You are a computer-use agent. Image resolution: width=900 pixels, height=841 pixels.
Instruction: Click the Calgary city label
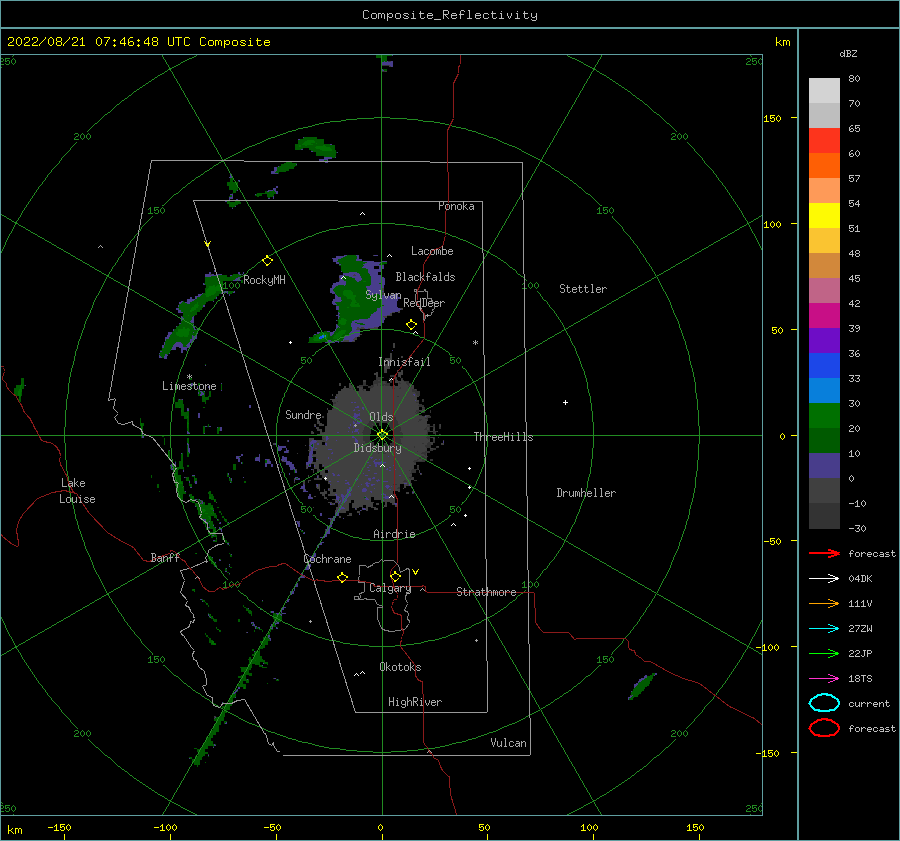[x=390, y=588]
